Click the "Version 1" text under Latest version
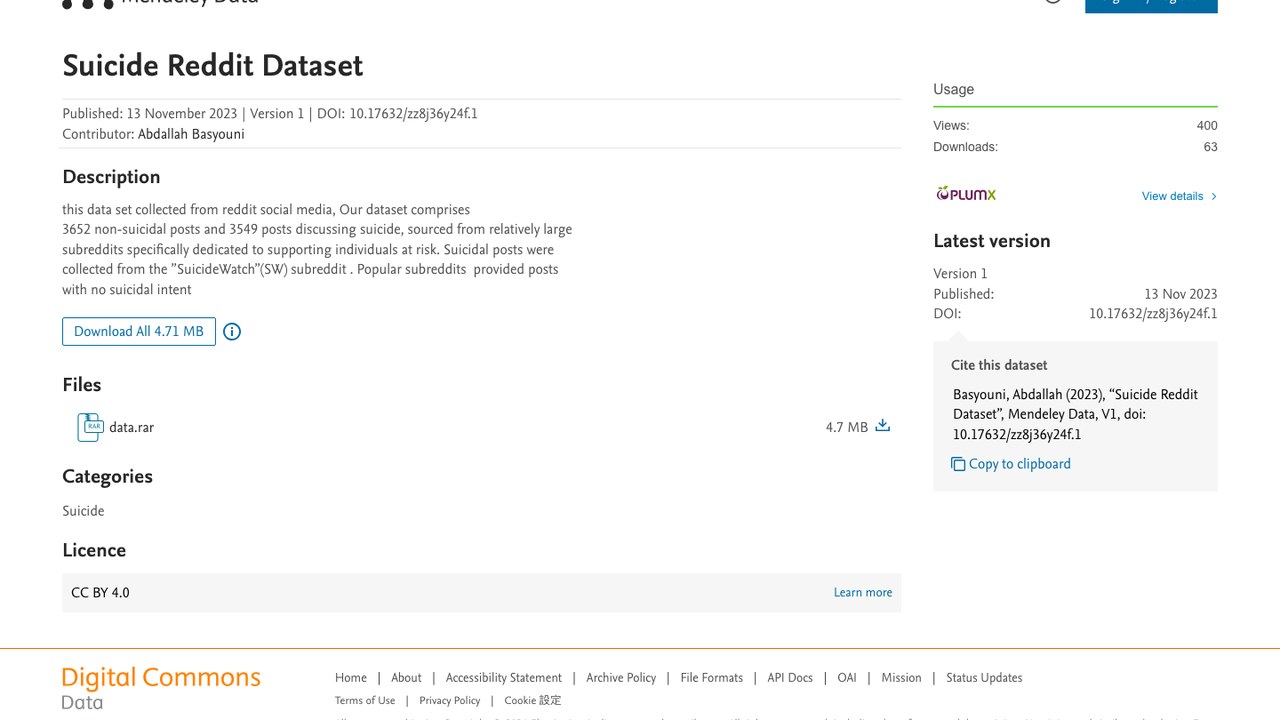Viewport: 1280px width, 720px height. (x=960, y=274)
